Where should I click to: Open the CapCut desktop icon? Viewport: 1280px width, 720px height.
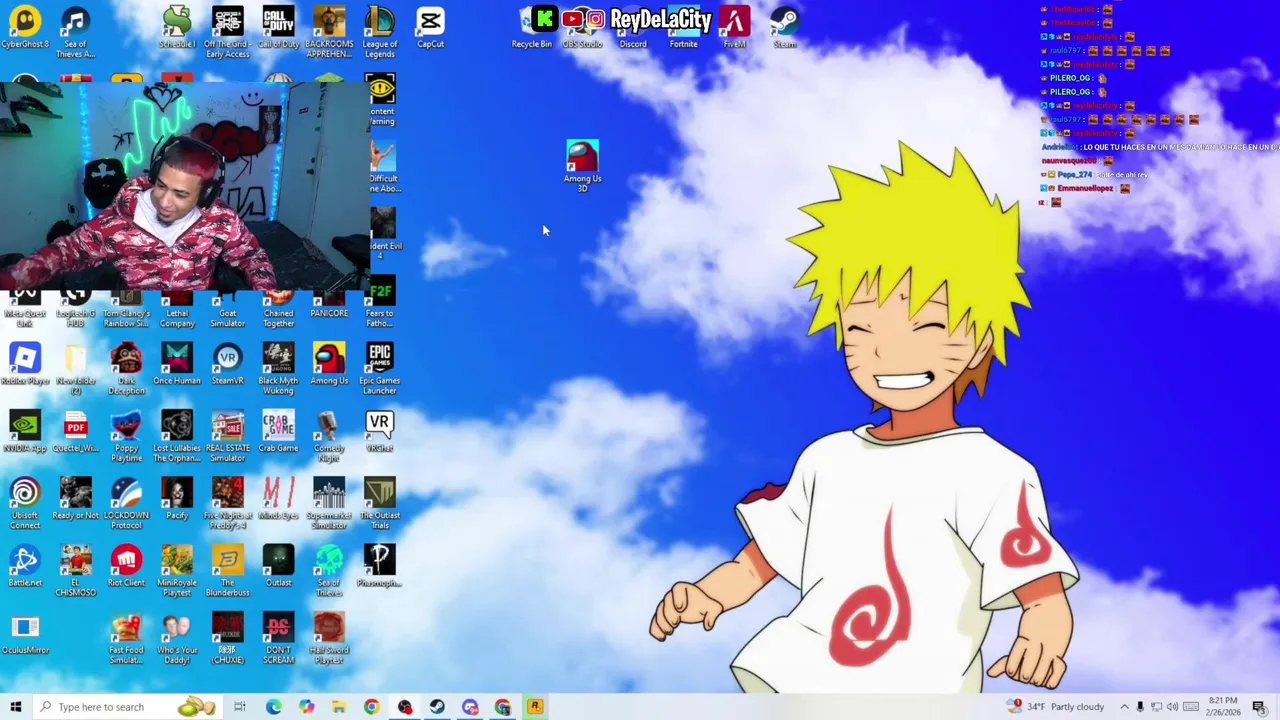pos(431,28)
